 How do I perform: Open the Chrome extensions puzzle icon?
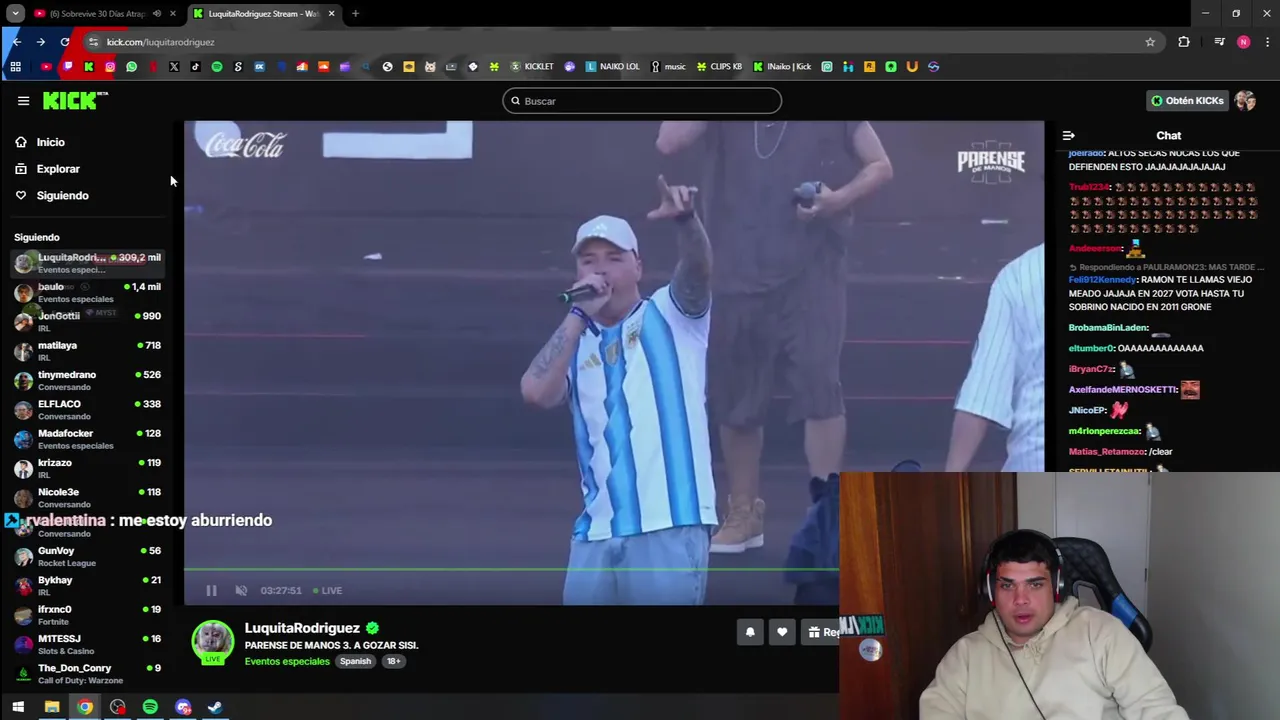click(x=1184, y=42)
